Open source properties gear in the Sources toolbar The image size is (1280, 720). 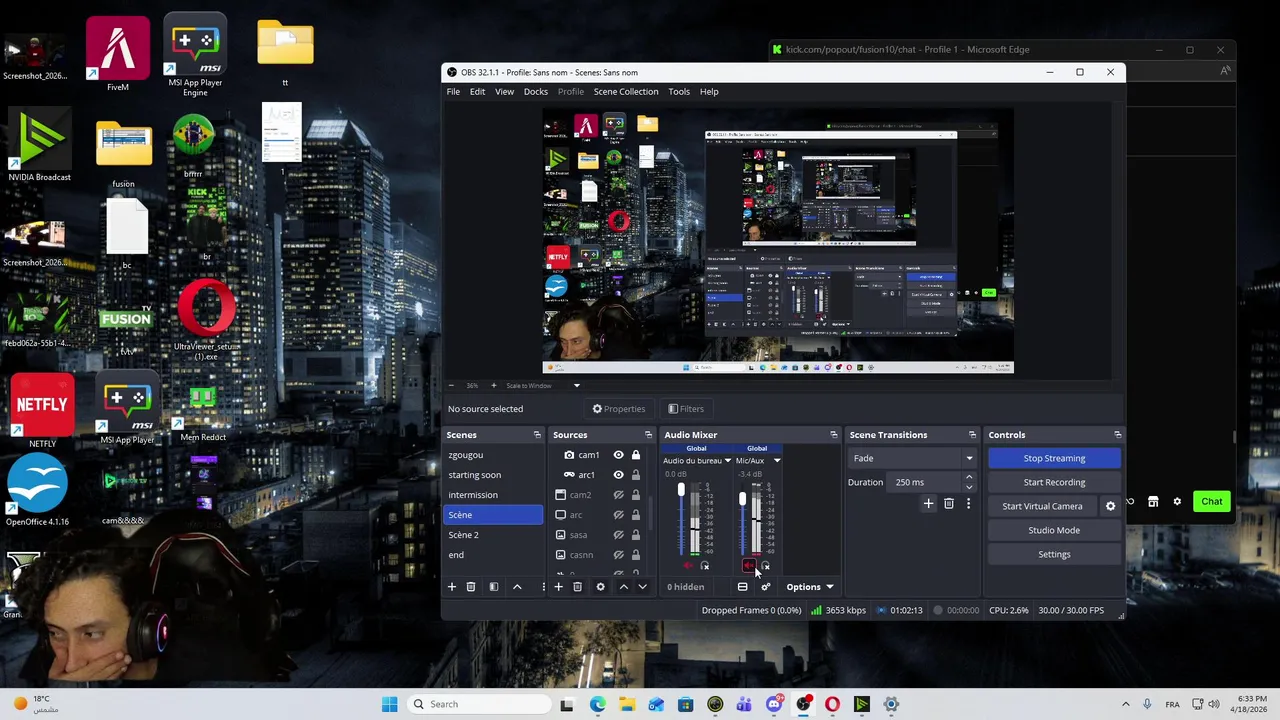(x=600, y=587)
